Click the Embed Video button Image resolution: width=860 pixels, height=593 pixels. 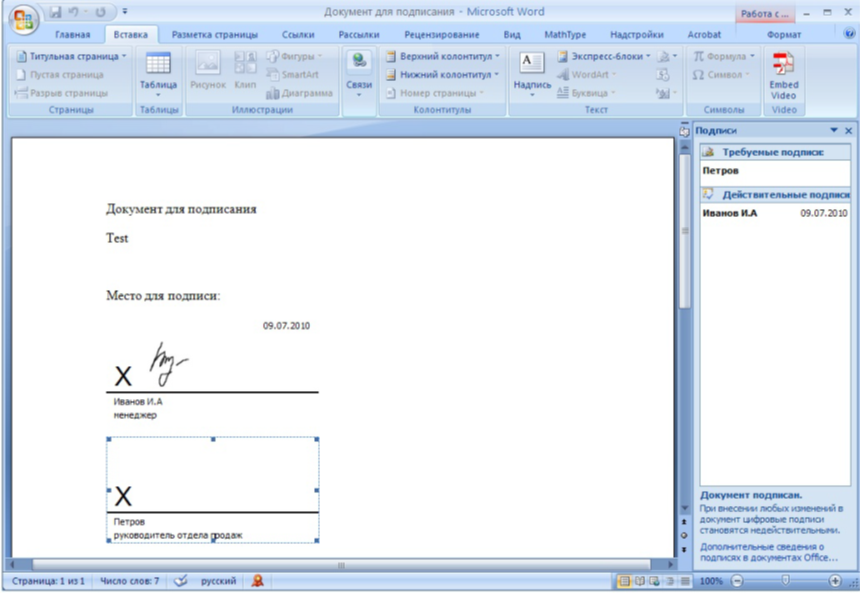[x=783, y=74]
